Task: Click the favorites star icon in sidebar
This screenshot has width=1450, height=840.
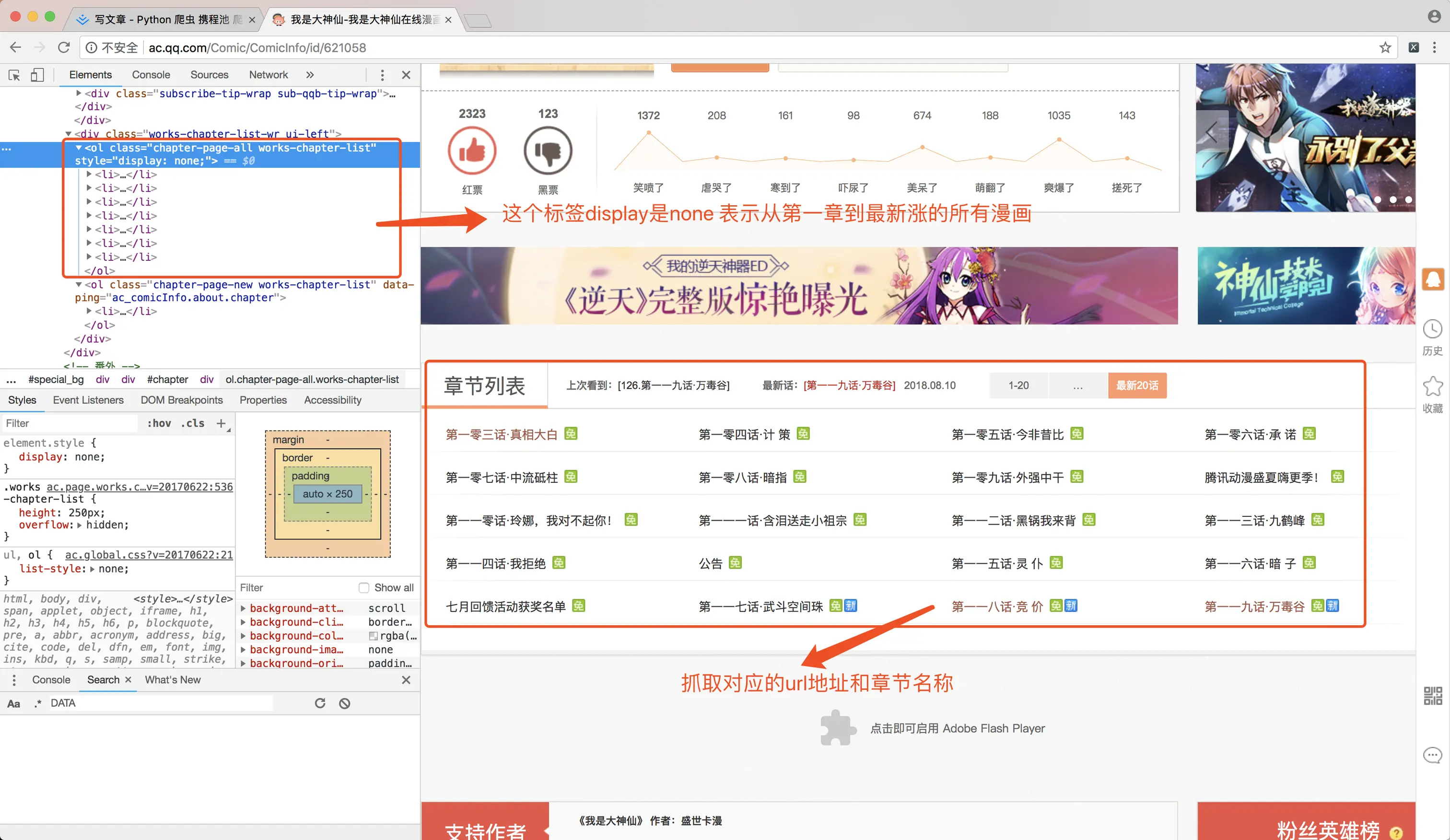Action: pos(1433,386)
